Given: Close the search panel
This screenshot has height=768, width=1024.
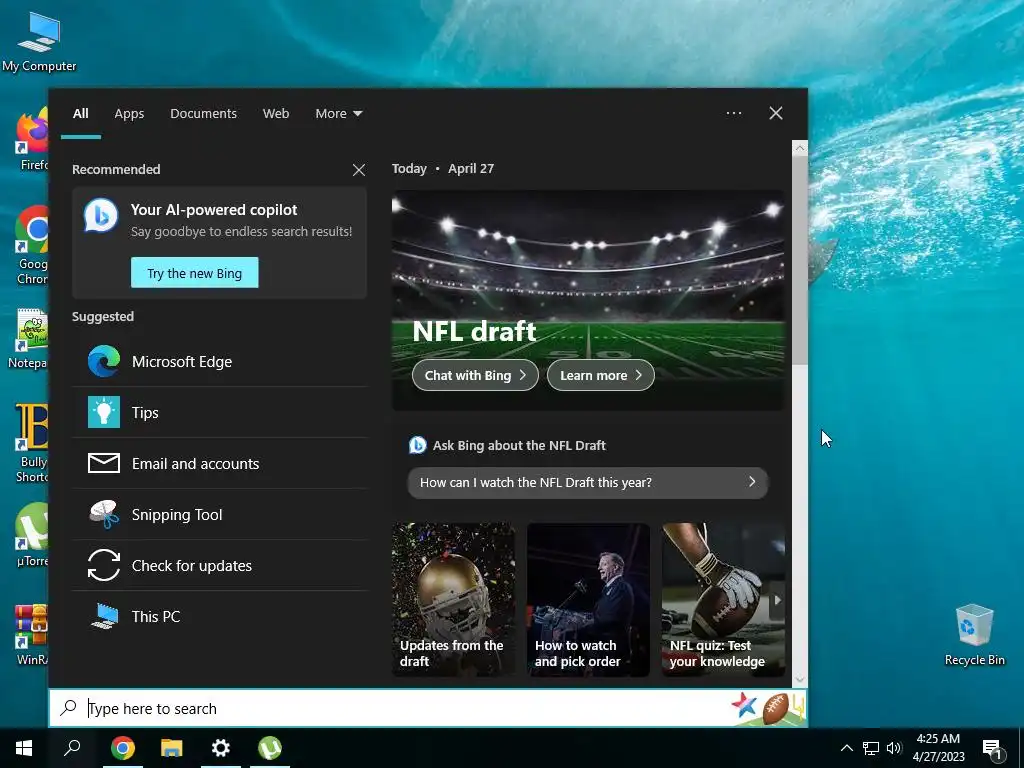Looking at the screenshot, I should click(776, 113).
